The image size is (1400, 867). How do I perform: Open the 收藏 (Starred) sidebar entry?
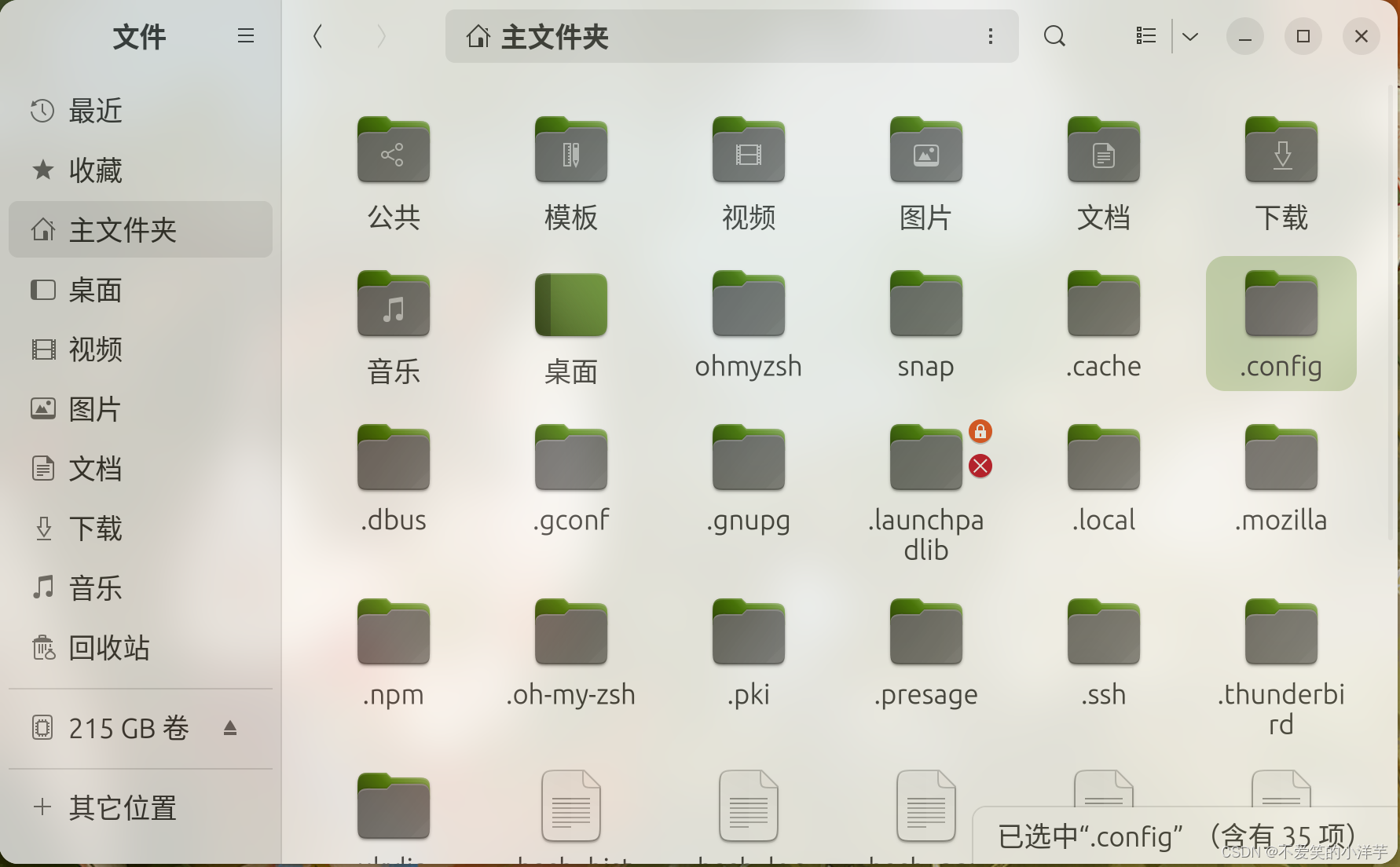pyautogui.click(x=94, y=170)
